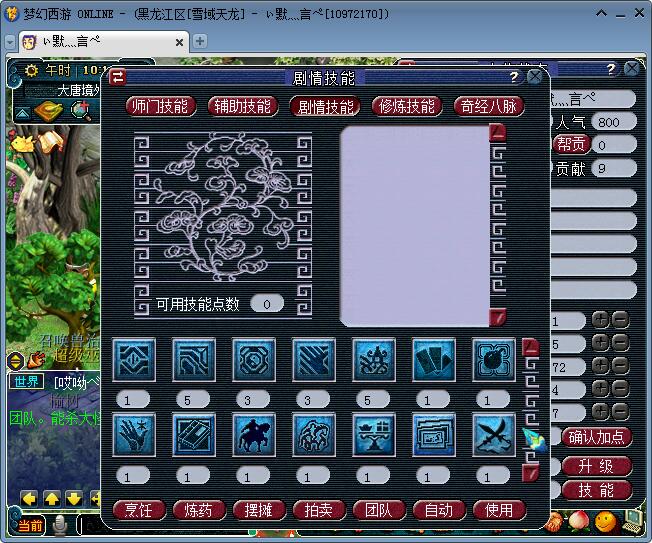Click the yellow left-arrow chat button
The image size is (652, 543).
click(x=29, y=499)
